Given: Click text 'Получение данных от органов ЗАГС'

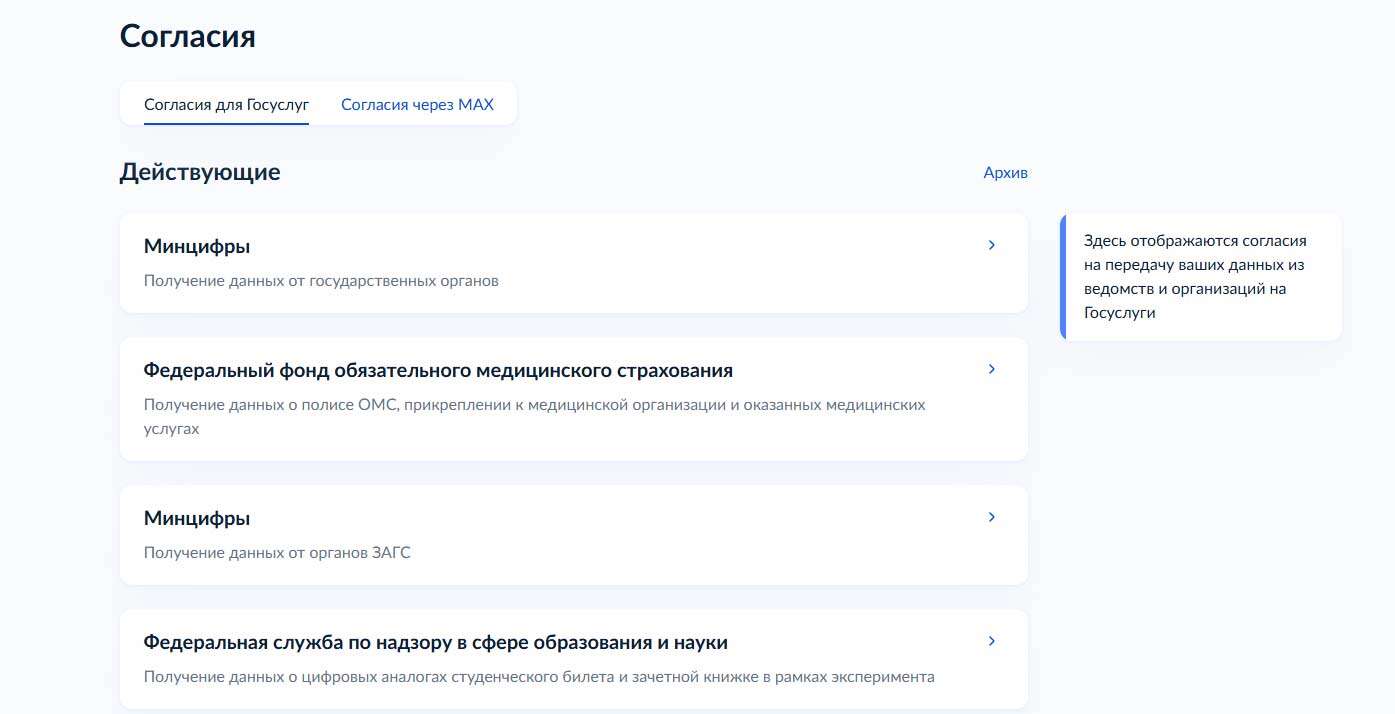Looking at the screenshot, I should click(277, 553).
